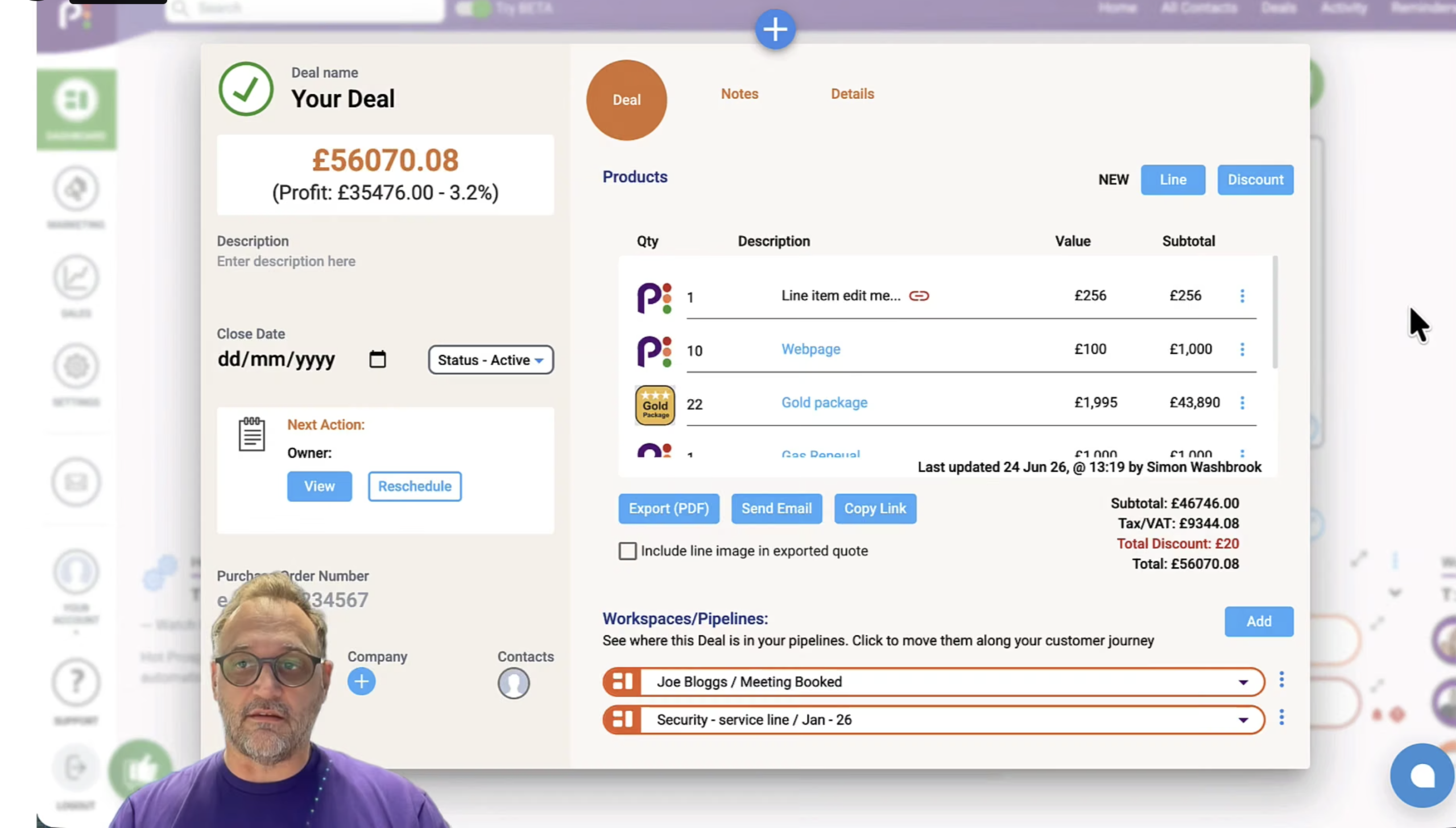The width and height of the screenshot is (1456, 828).
Task: Click the £43,890 subtotal cell
Action: (1194, 403)
